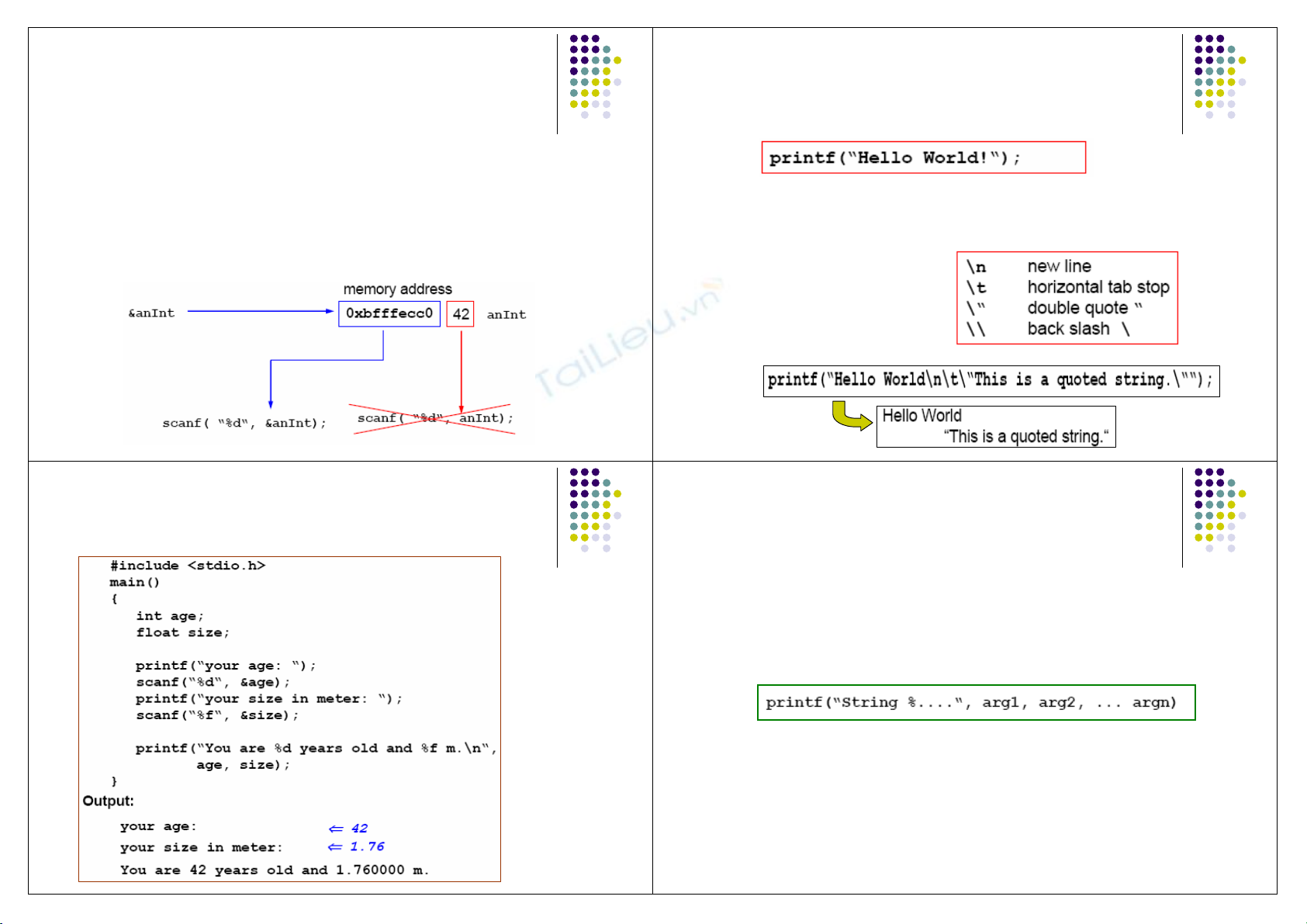Select the red box containing value 42
Viewport: 1307px width, 924px height.
tap(461, 313)
